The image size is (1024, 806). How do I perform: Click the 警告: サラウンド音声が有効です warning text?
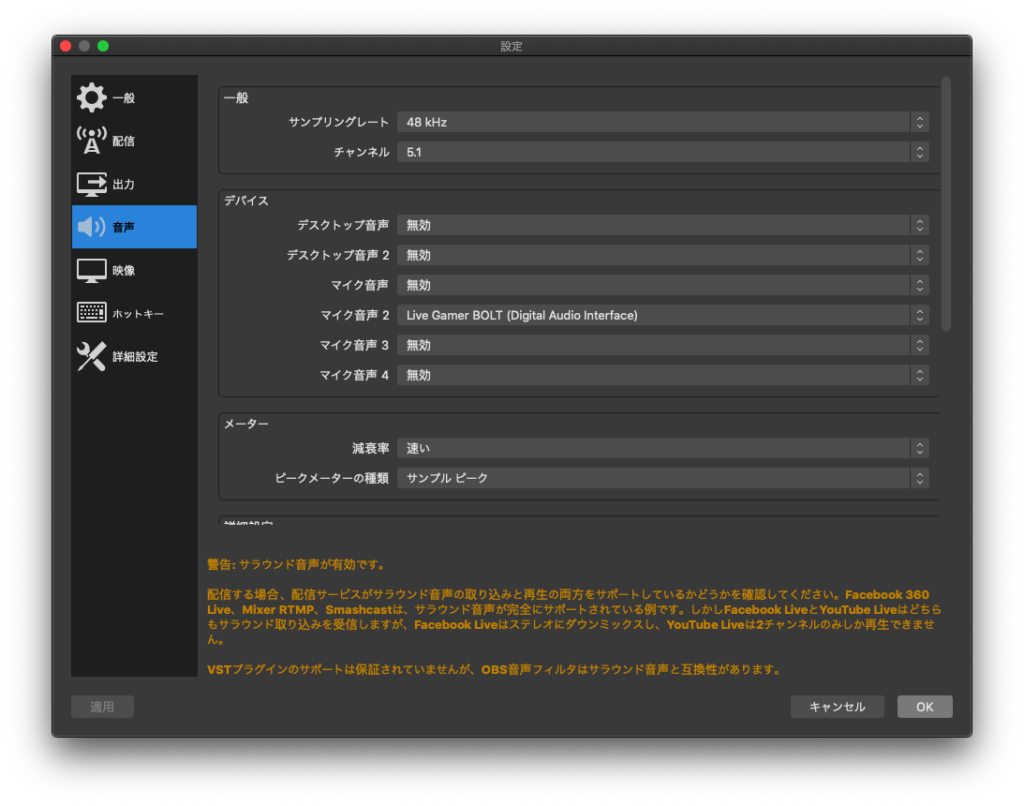(x=297, y=565)
